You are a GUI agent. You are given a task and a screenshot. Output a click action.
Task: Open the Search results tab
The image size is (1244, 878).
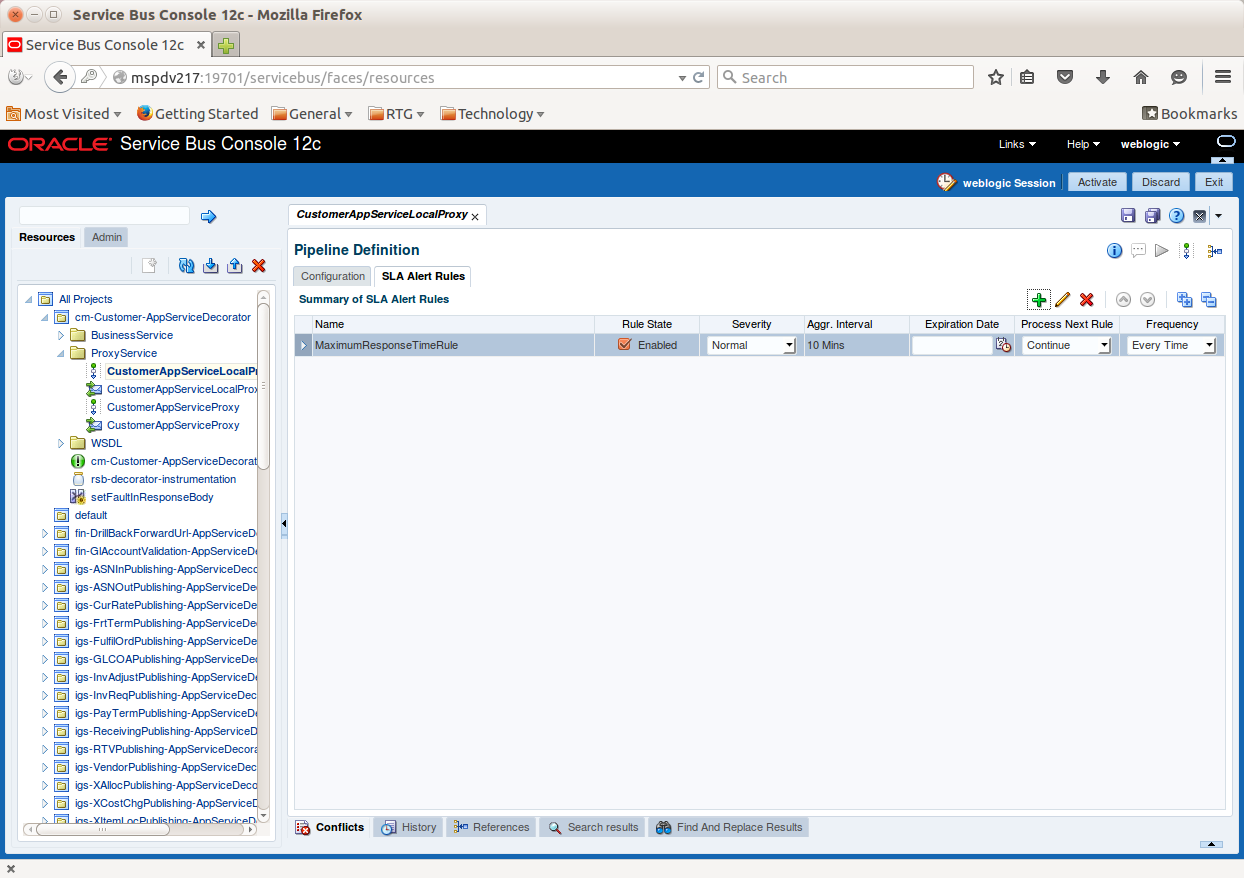click(x=592, y=827)
